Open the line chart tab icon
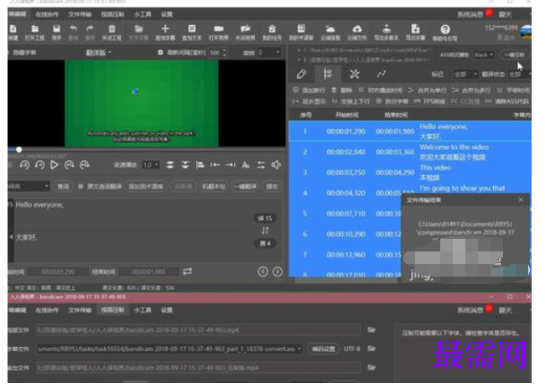Viewport: 545px width, 386px height. pyautogui.click(x=381, y=74)
